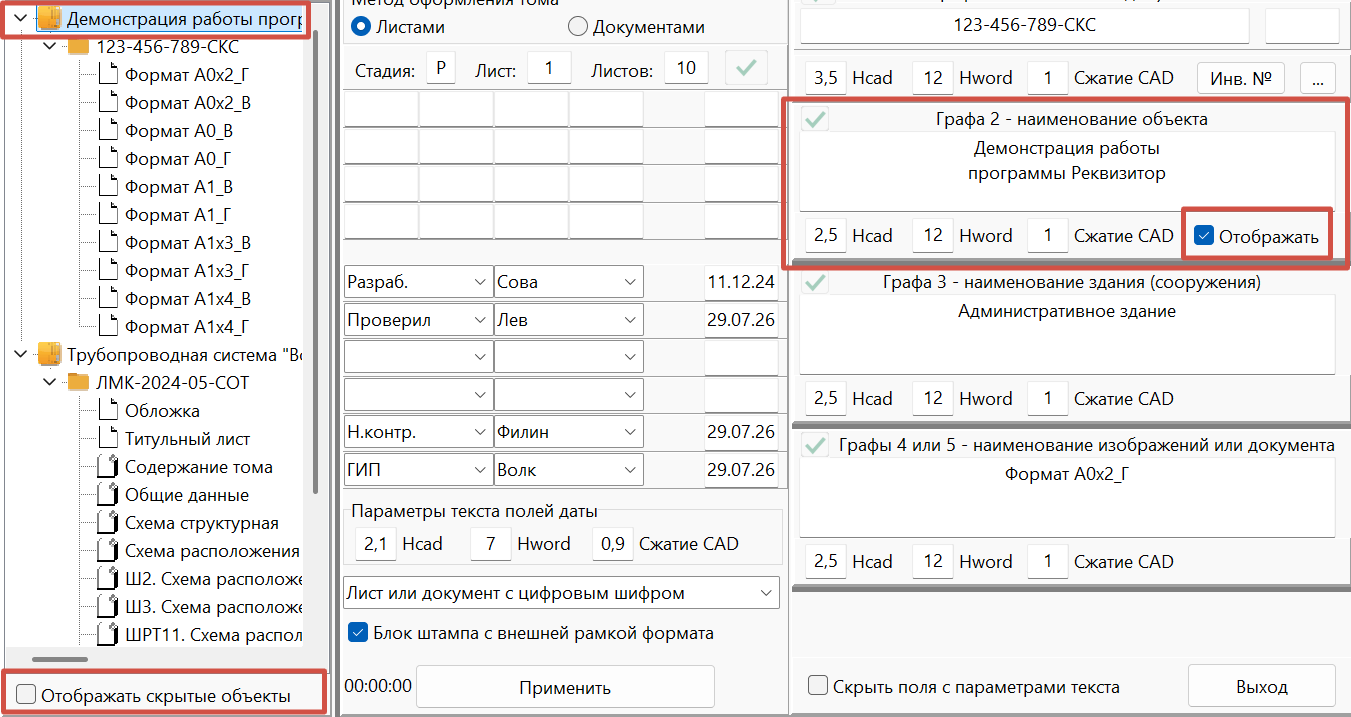Screen dimensions: 1351x717
Task: Click the document icon beside Формат A1x4_Г
Action: 109,327
